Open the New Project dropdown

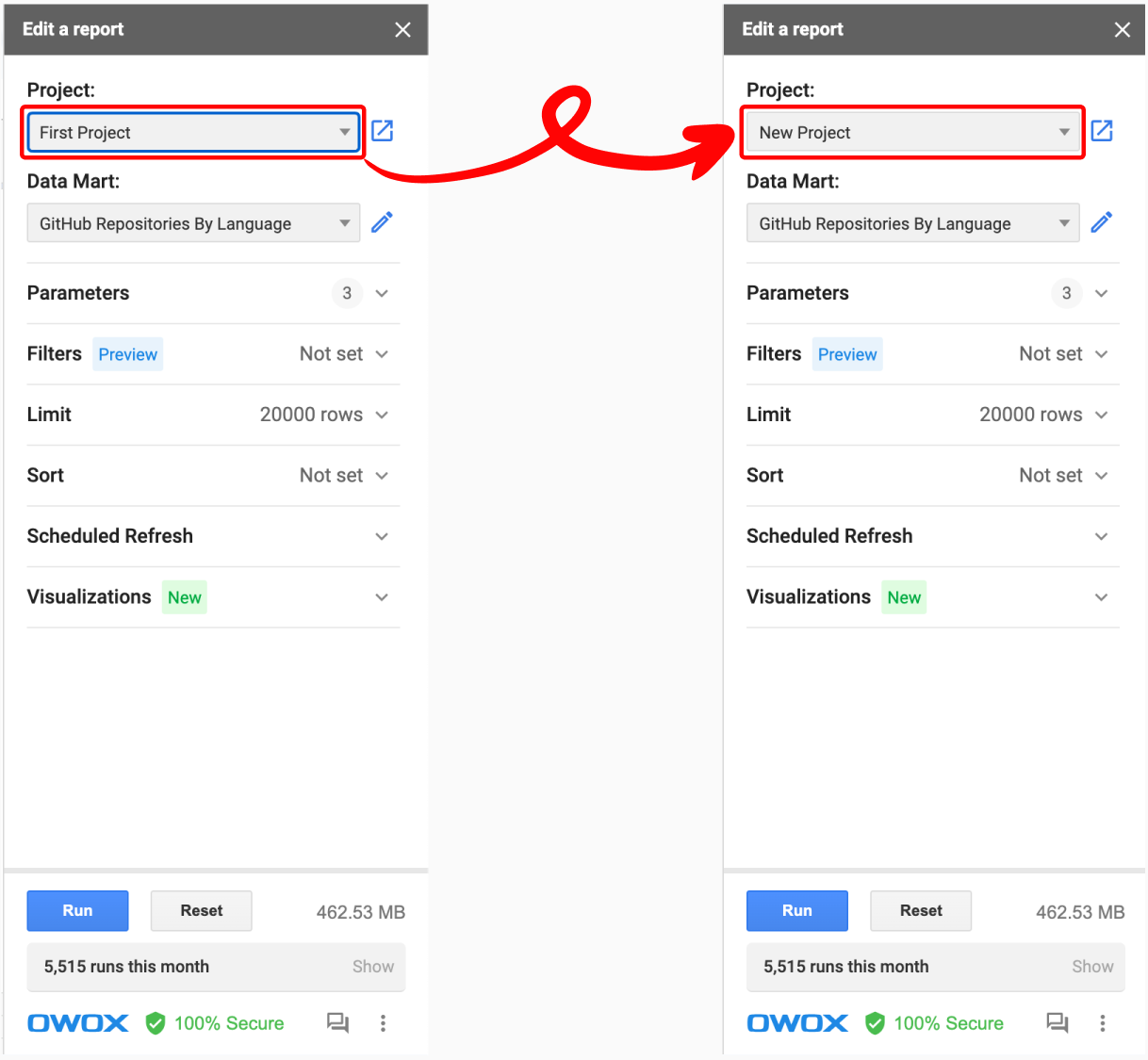tap(913, 133)
